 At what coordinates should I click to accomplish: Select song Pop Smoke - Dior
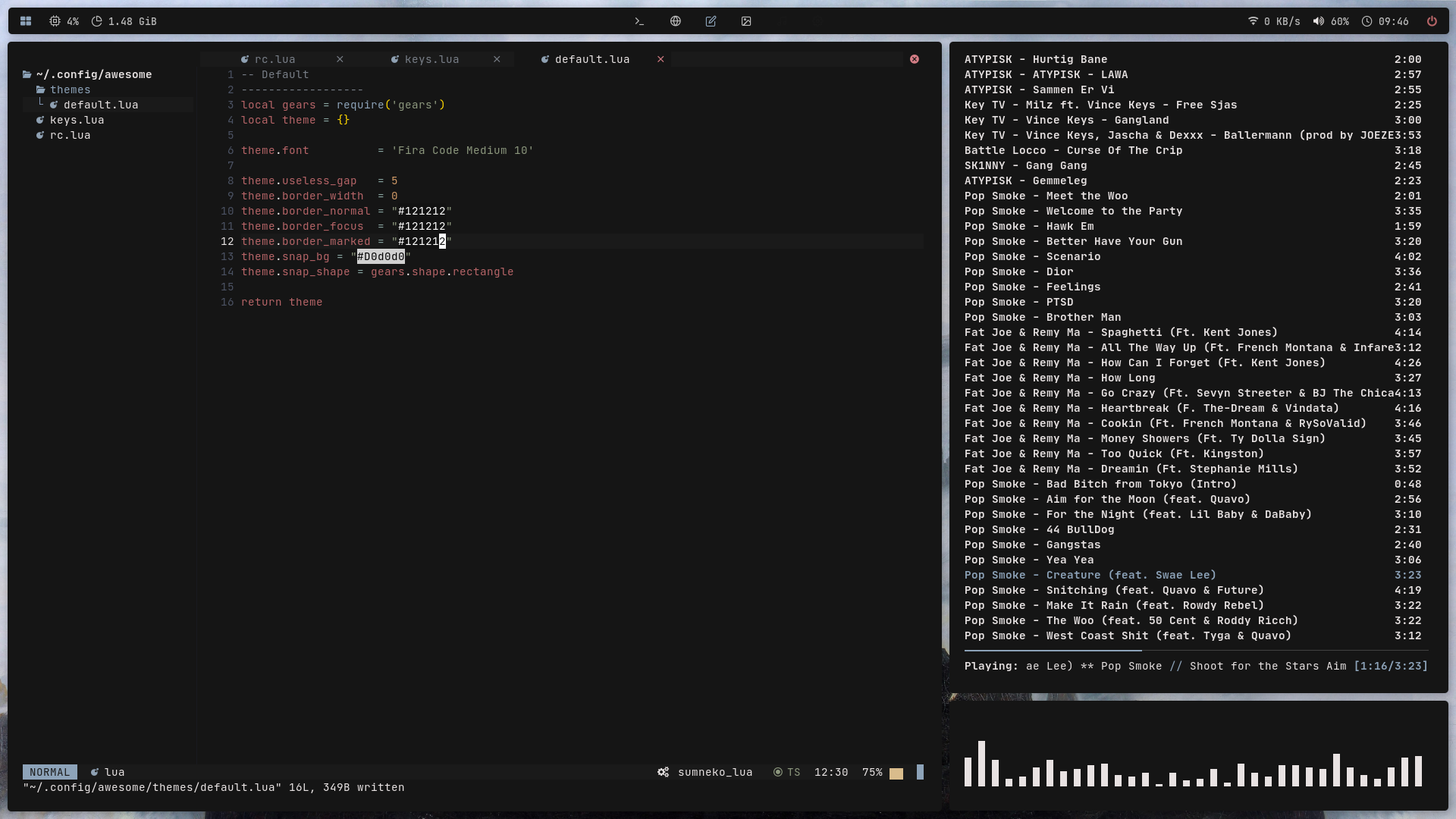(x=1193, y=271)
